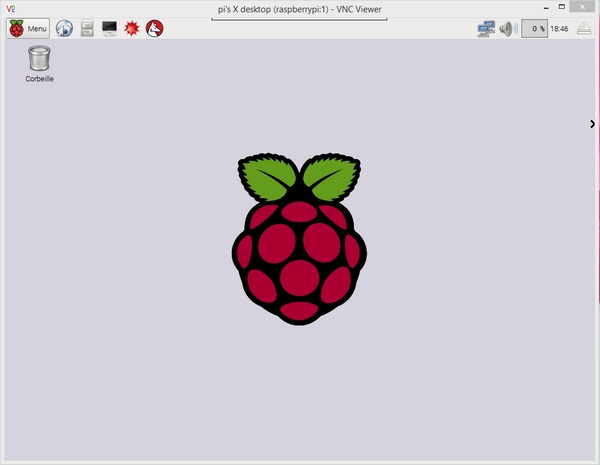Open the Corbeille trash icon on desktop
600x465 pixels.
(39, 64)
